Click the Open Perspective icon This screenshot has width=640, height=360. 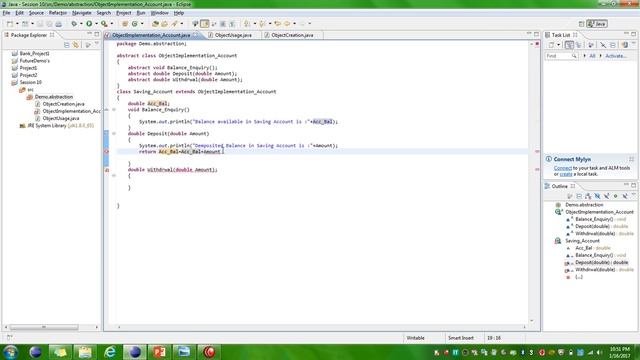[581, 24]
